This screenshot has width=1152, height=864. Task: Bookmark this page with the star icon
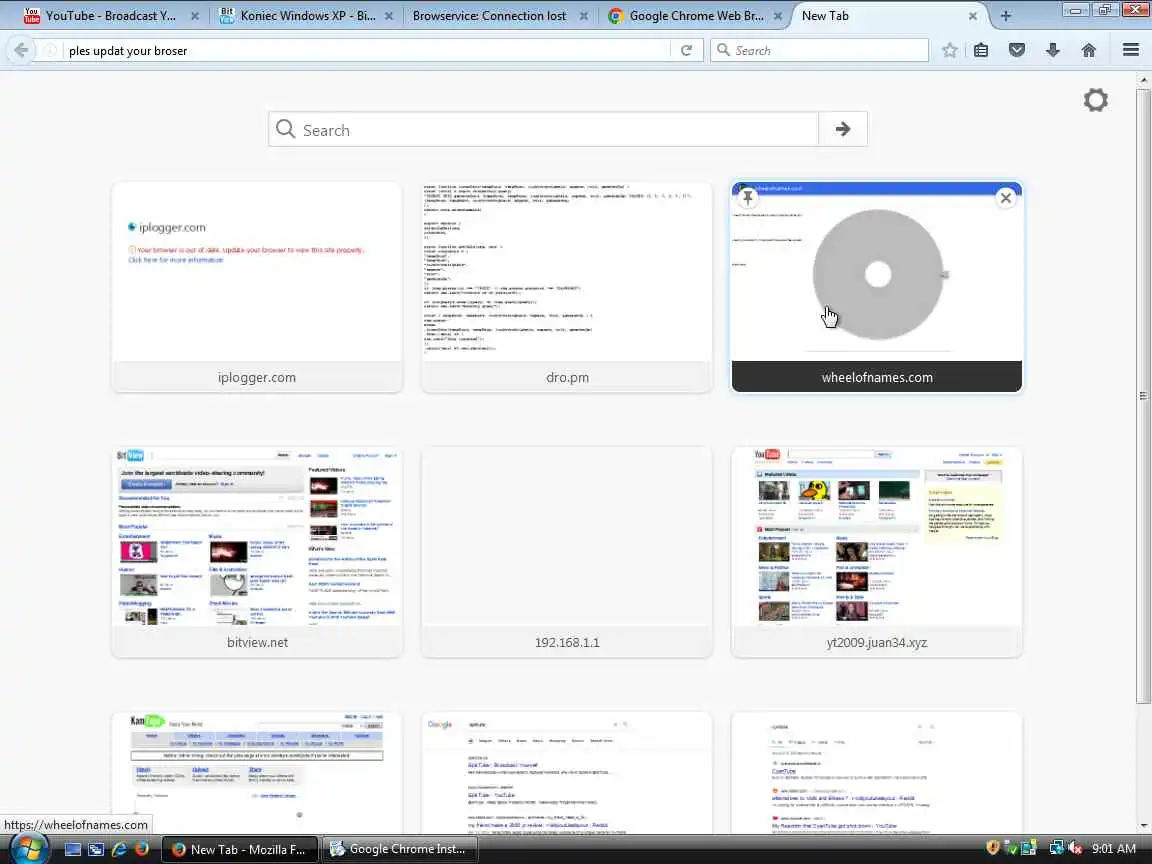949,50
